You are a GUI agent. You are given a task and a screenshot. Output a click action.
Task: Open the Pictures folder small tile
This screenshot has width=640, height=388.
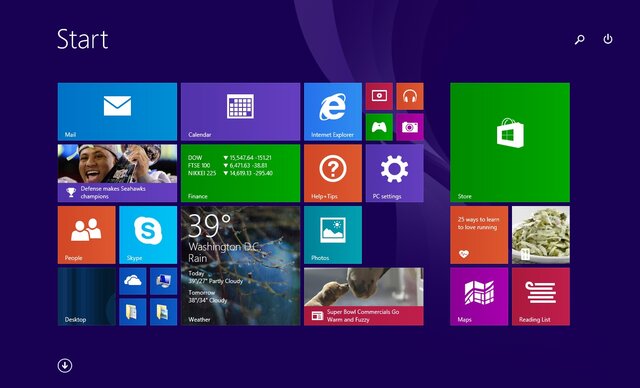(163, 312)
